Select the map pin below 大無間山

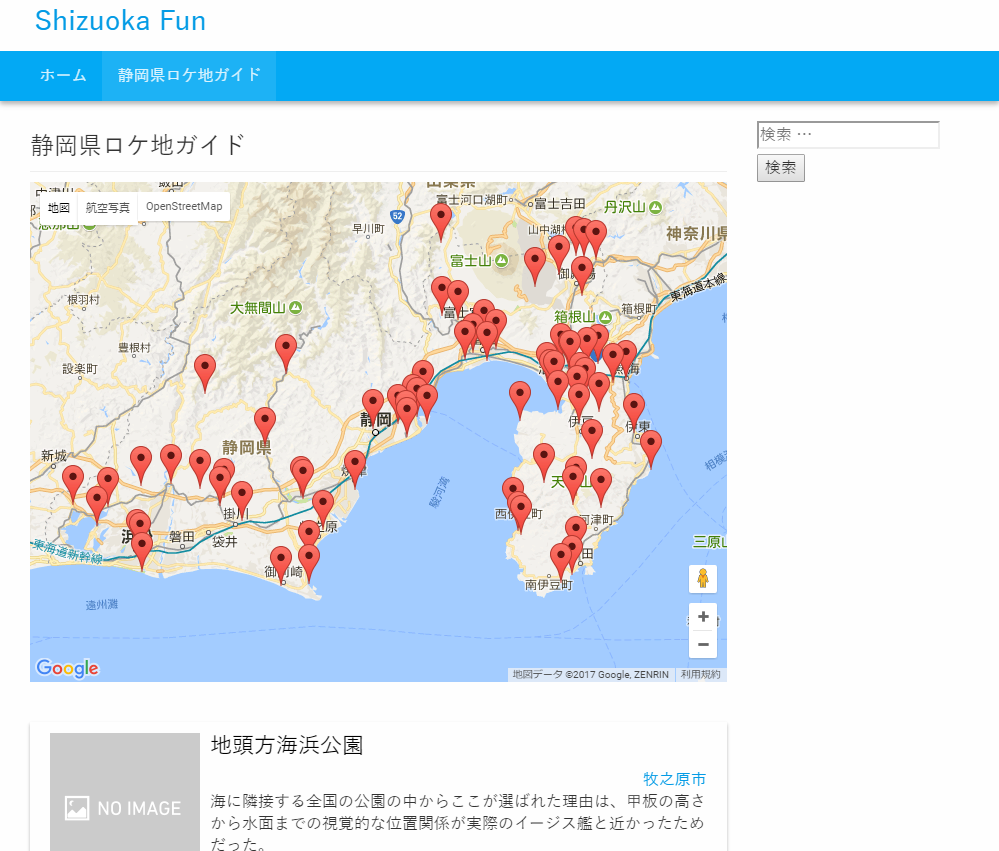pyautogui.click(x=285, y=353)
